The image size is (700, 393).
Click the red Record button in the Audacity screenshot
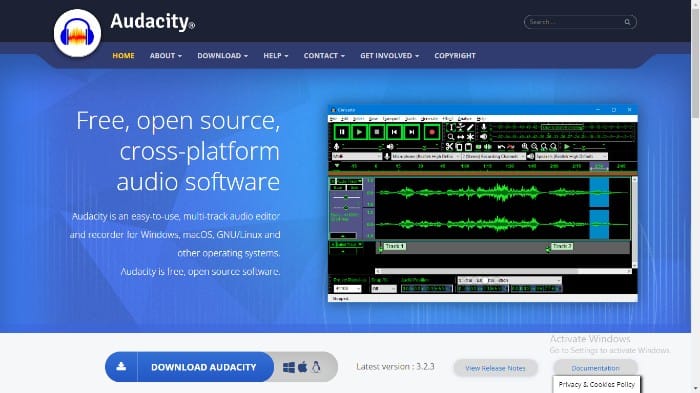[432, 132]
